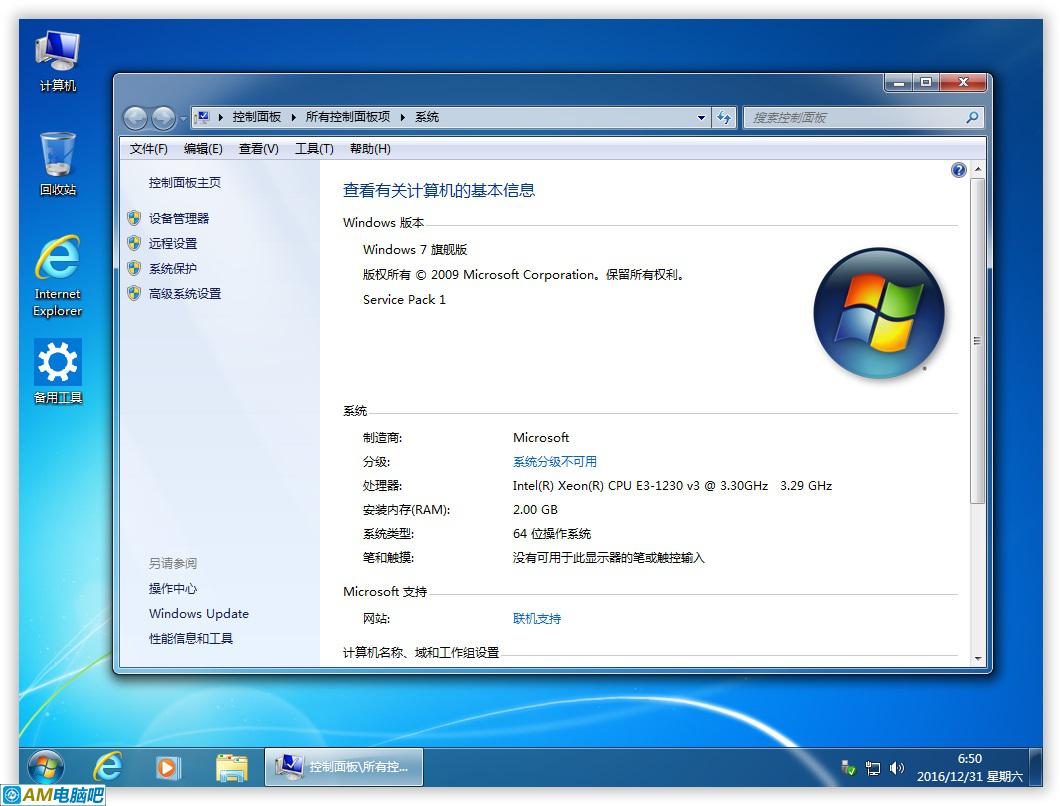
Task: Click the 控制面板 taskbar window button
Action: tap(343, 767)
